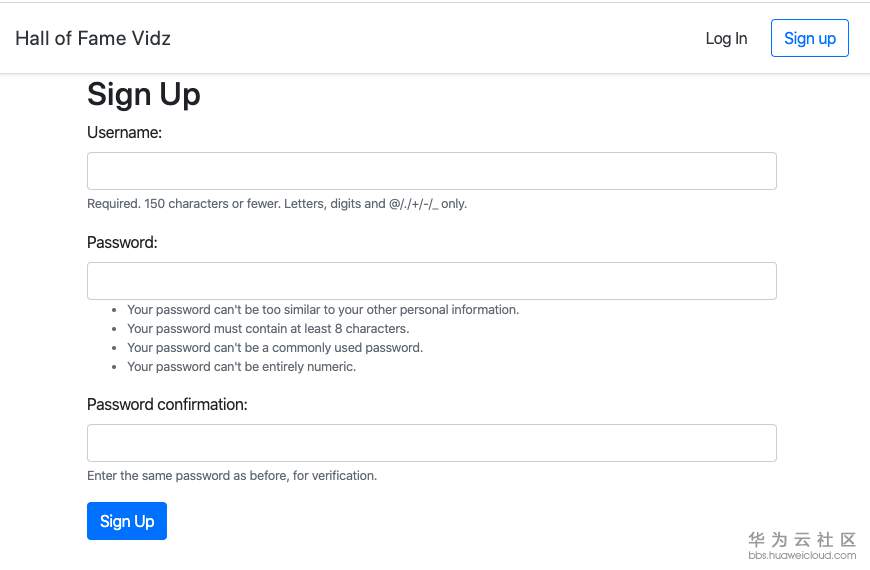Click the Password confirmation: label
The height and width of the screenshot is (570, 870).
coord(167,404)
